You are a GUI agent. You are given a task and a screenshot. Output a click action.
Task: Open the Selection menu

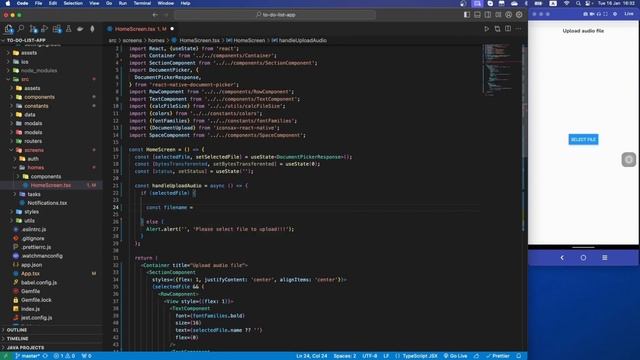coord(73,3)
